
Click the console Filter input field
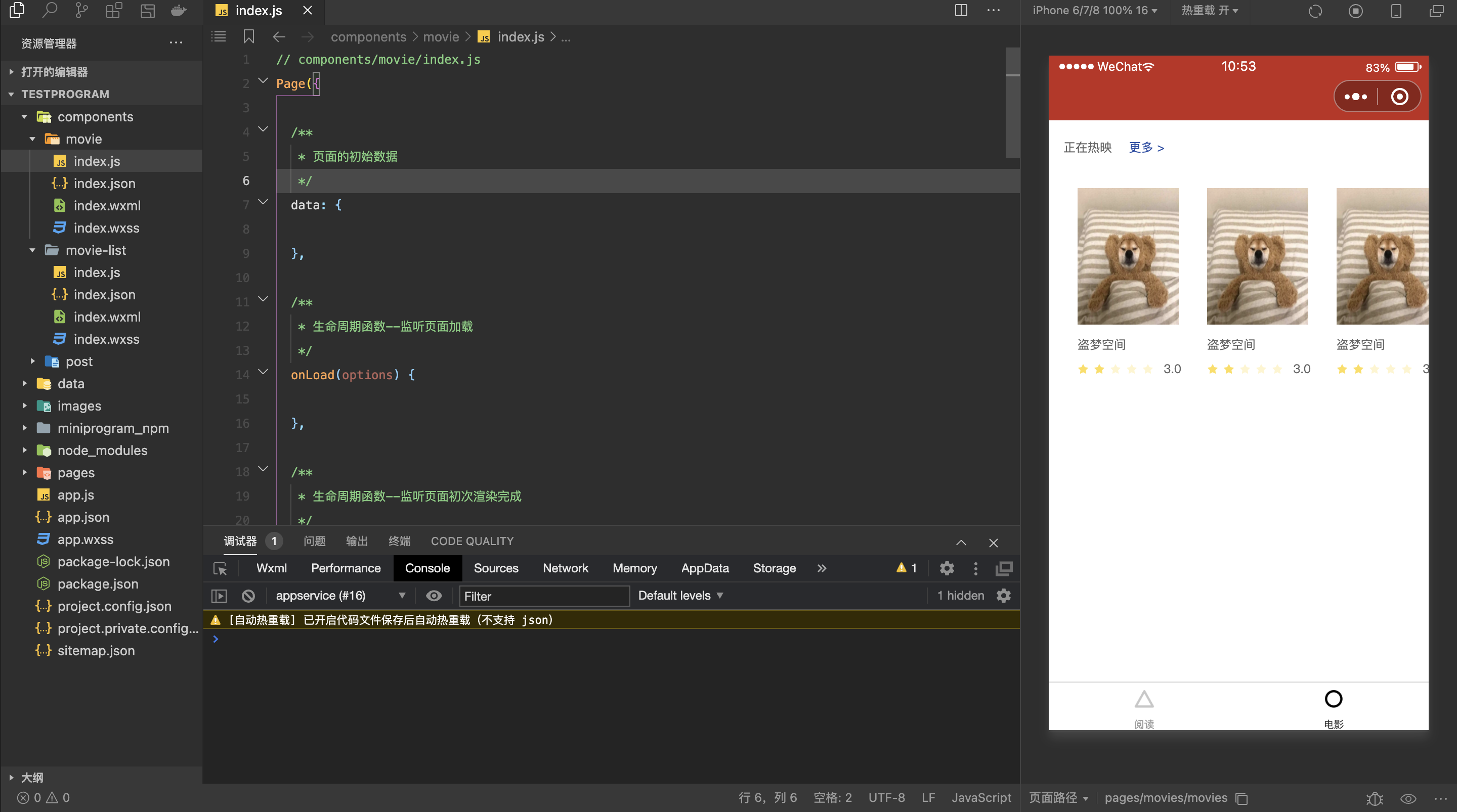pos(544,596)
